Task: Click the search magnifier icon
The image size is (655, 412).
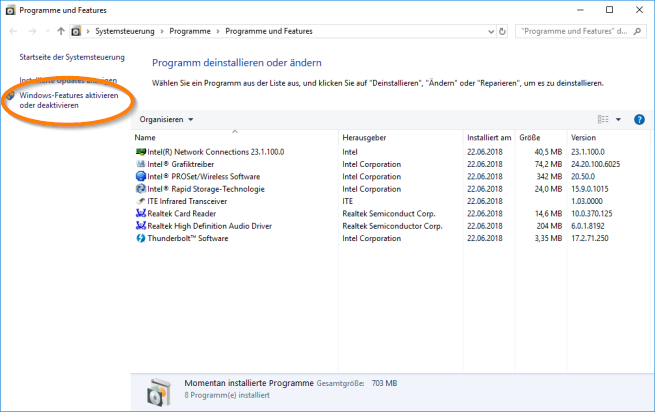Action: tap(637, 31)
